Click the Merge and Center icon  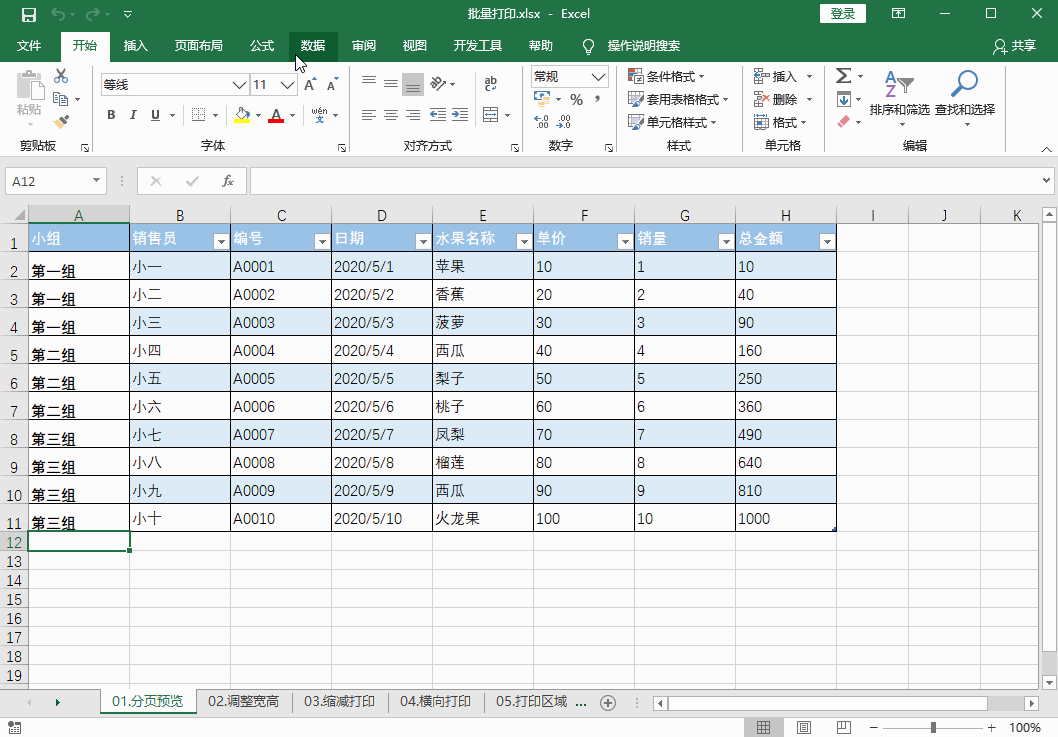(x=491, y=115)
